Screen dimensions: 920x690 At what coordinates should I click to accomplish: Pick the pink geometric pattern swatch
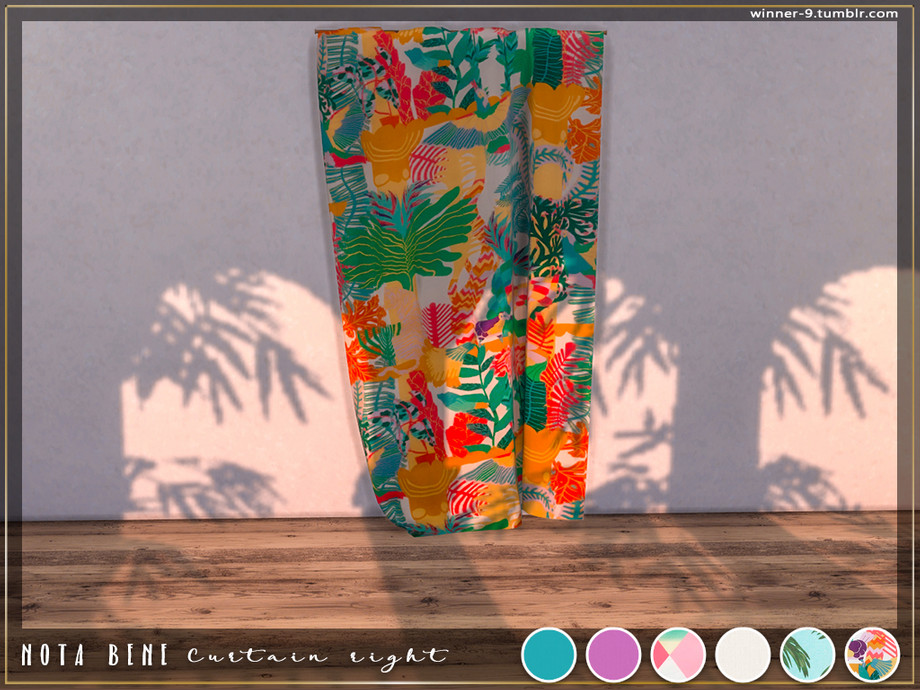click(678, 654)
